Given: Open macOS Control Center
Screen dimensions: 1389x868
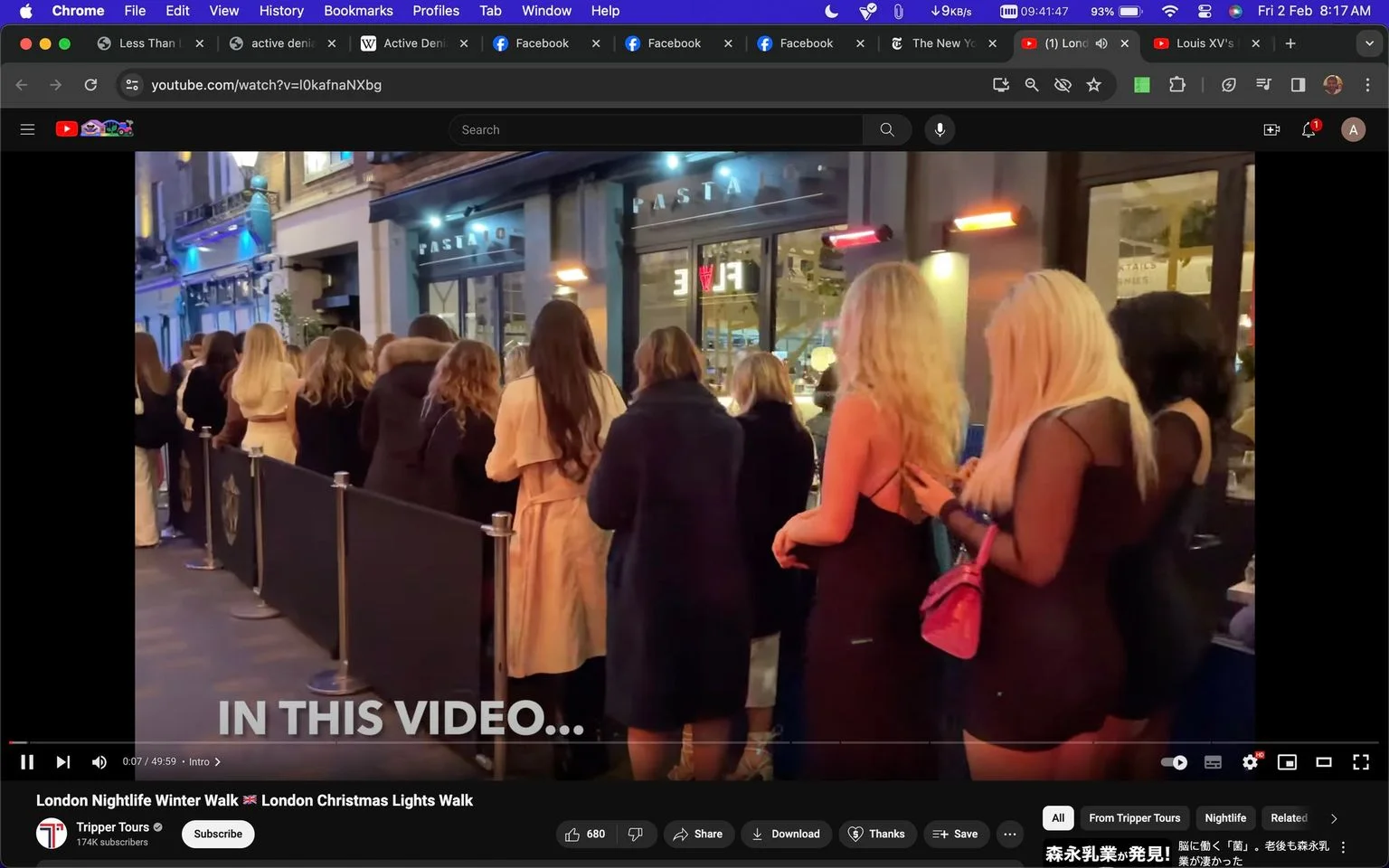Looking at the screenshot, I should tap(1205, 11).
